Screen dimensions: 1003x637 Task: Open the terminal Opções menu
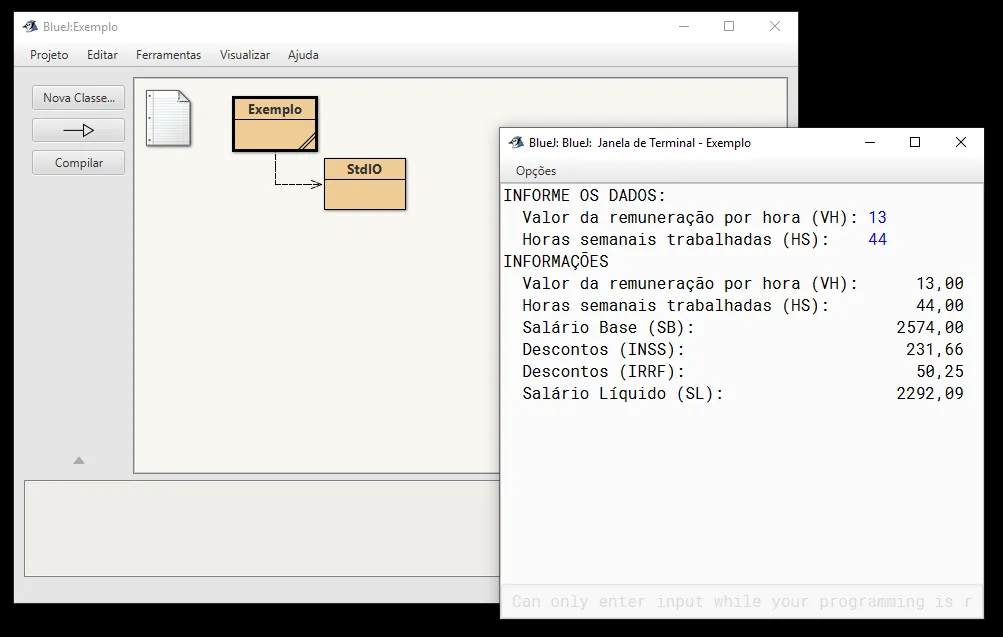click(536, 171)
